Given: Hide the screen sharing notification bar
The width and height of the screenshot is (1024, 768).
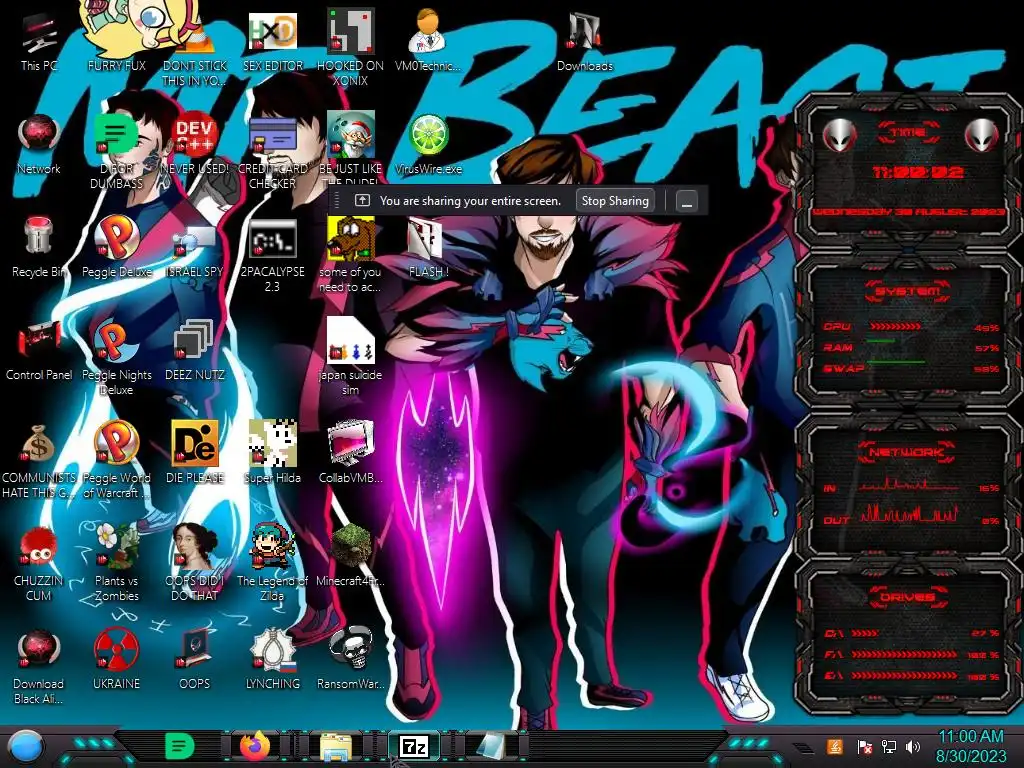Looking at the screenshot, I should [x=686, y=201].
